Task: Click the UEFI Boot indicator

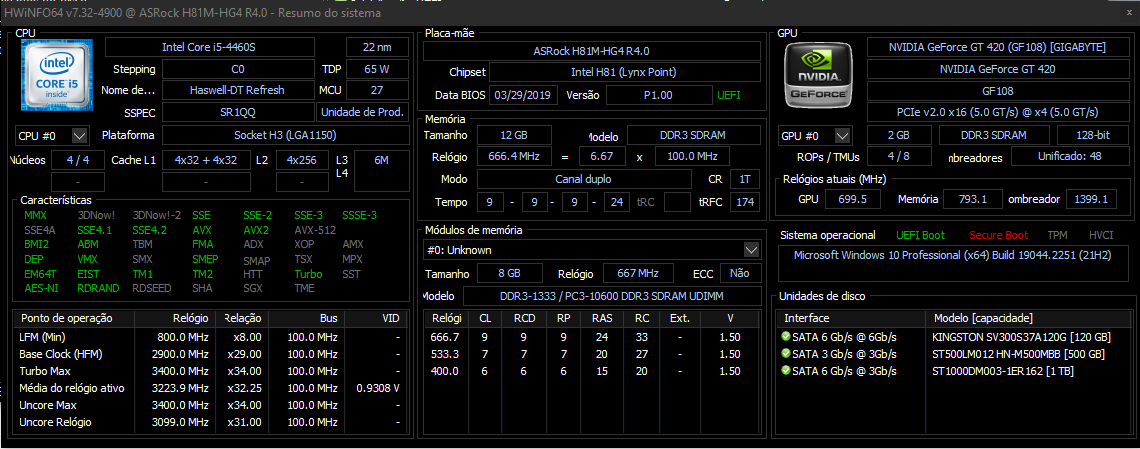Action: tap(920, 235)
